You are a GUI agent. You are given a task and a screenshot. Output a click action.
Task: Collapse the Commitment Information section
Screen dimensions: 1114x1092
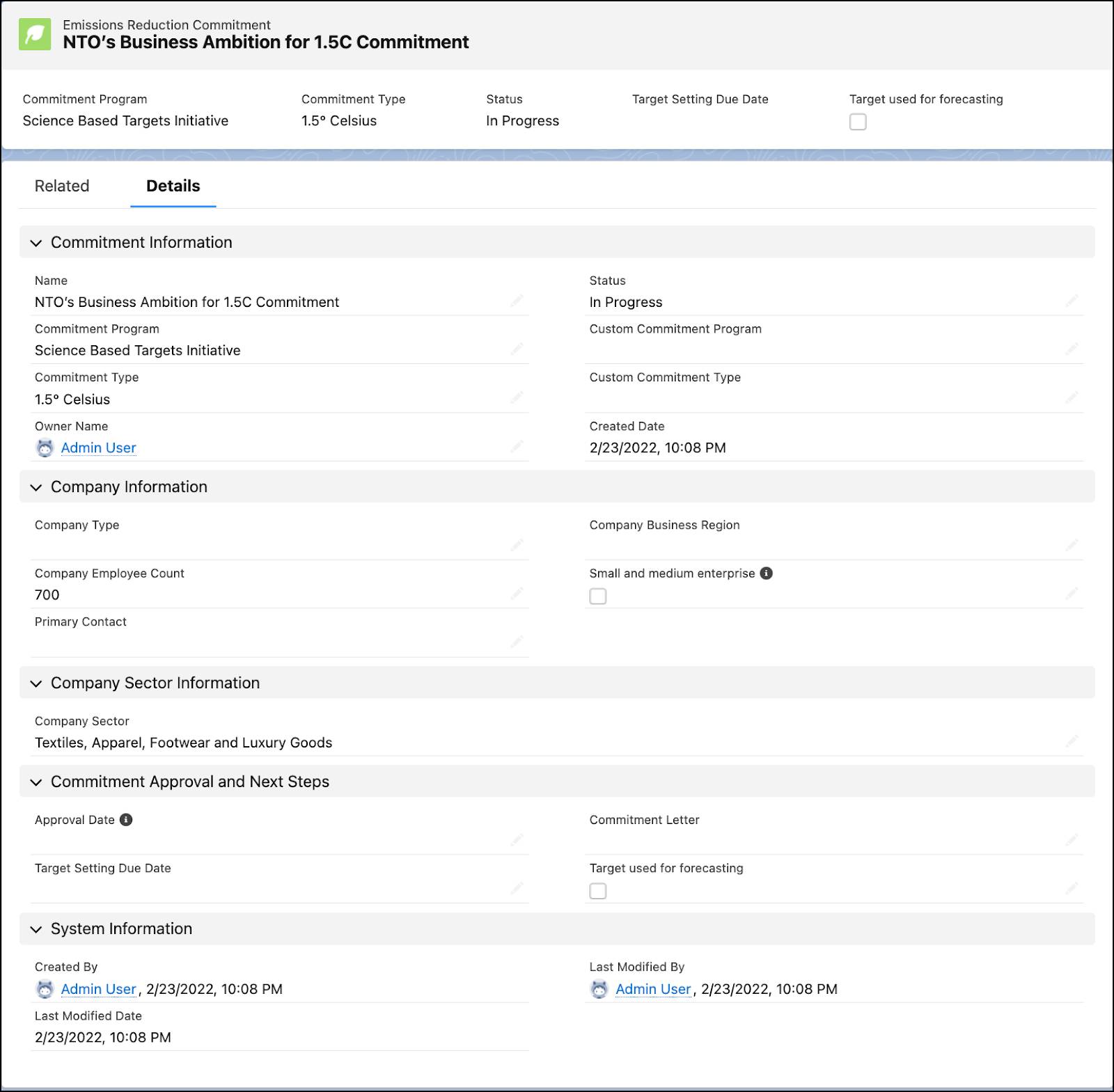pyautogui.click(x=36, y=243)
